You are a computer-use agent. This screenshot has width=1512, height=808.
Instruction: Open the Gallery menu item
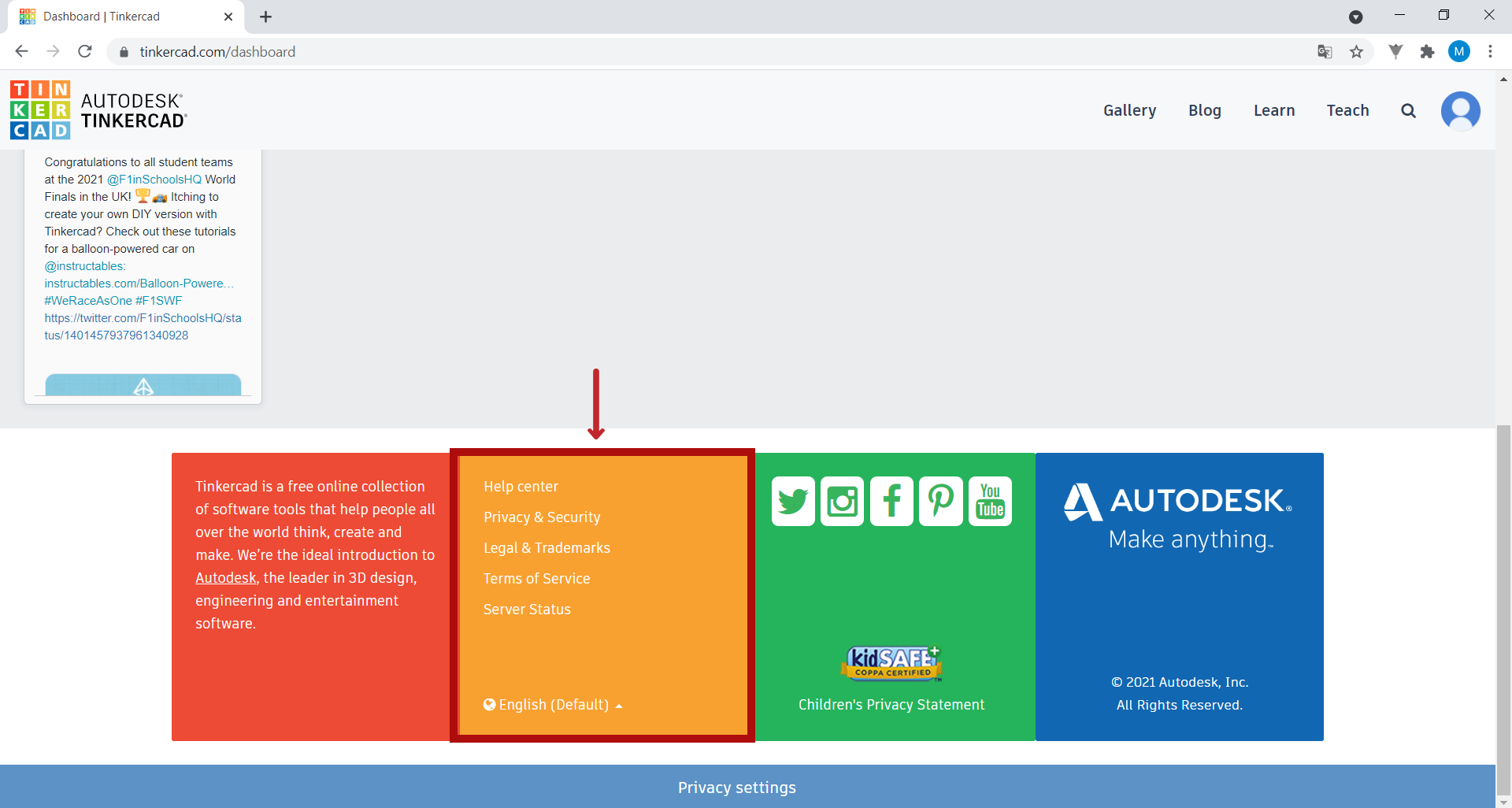click(1129, 111)
